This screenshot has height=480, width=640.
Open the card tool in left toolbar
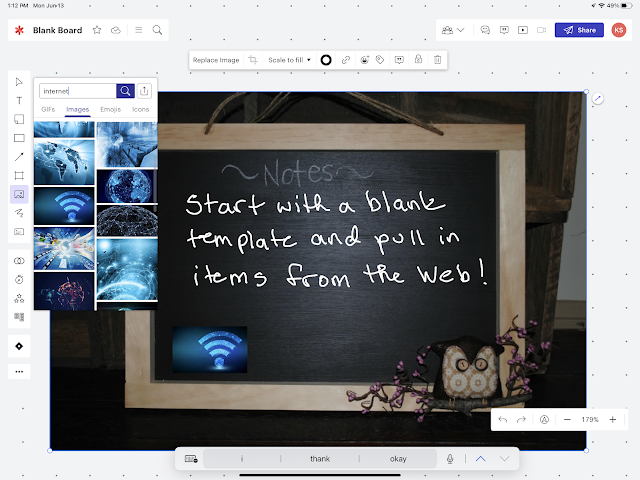click(x=19, y=232)
